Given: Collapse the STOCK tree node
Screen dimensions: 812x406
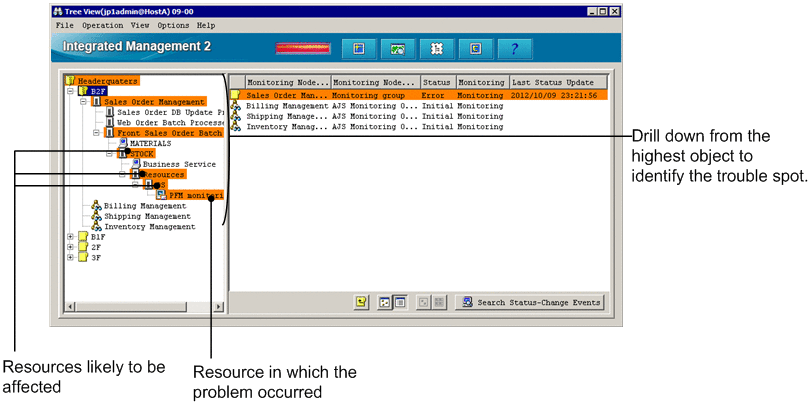Looking at the screenshot, I should point(109,154).
